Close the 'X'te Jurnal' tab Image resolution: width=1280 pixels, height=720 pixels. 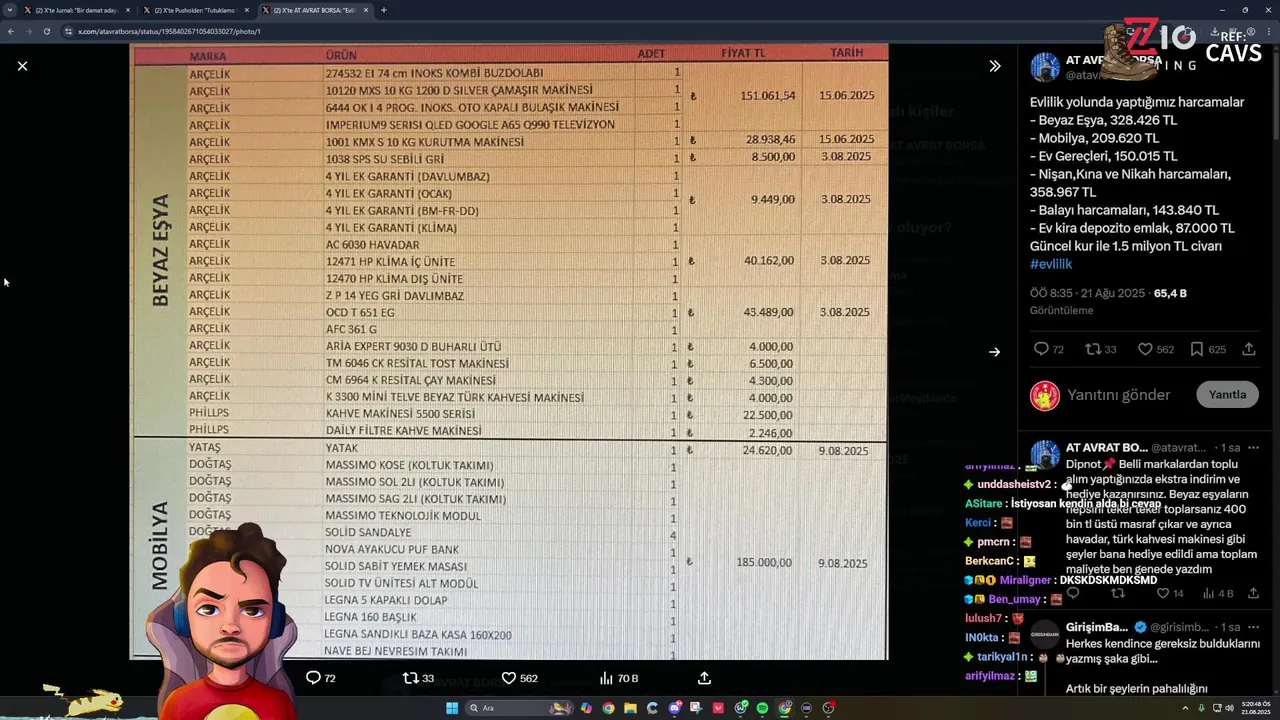tap(128, 10)
